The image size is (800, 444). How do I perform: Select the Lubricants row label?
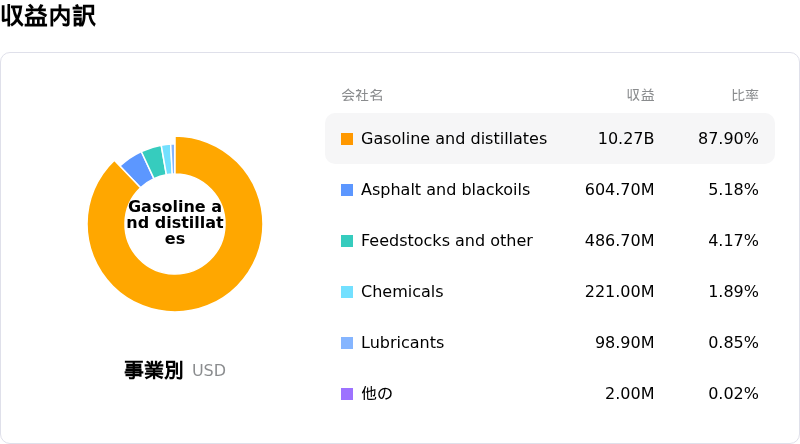[403, 342]
